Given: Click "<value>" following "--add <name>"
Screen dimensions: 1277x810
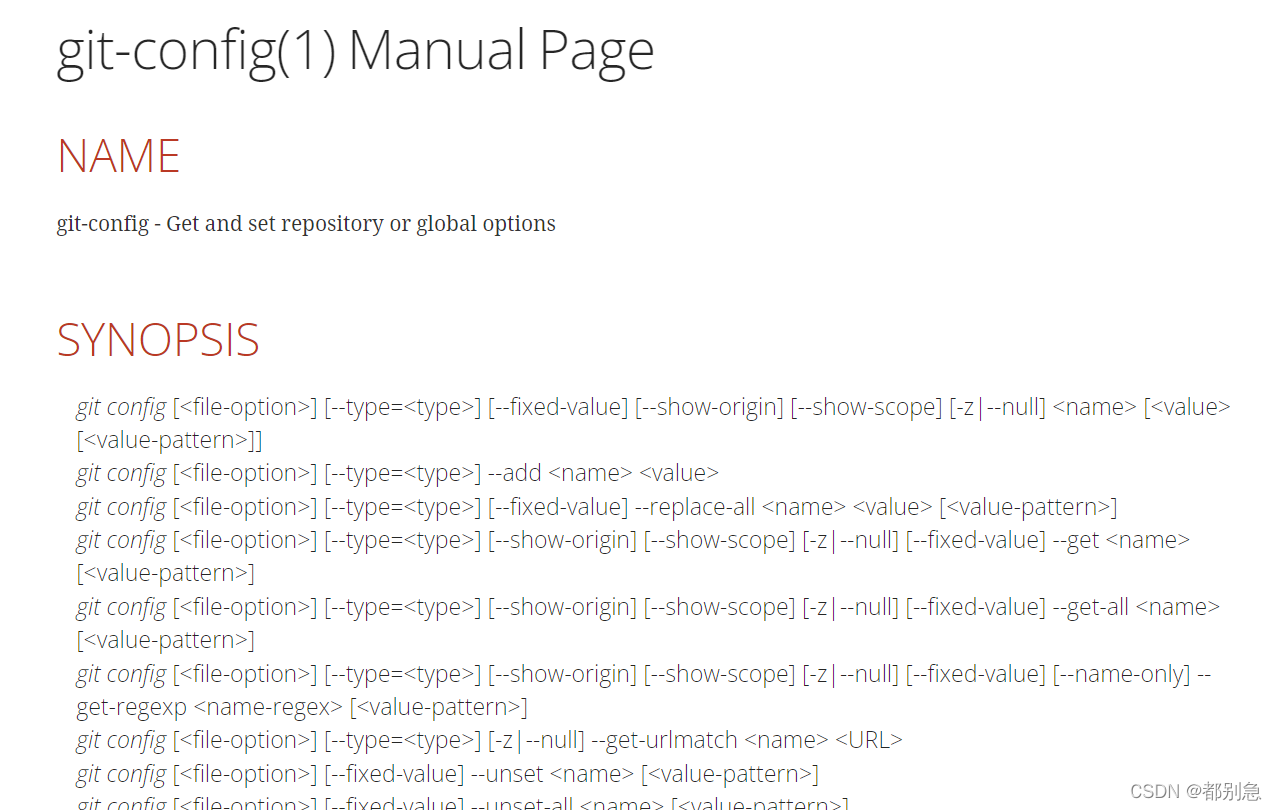Looking at the screenshot, I should [679, 473].
